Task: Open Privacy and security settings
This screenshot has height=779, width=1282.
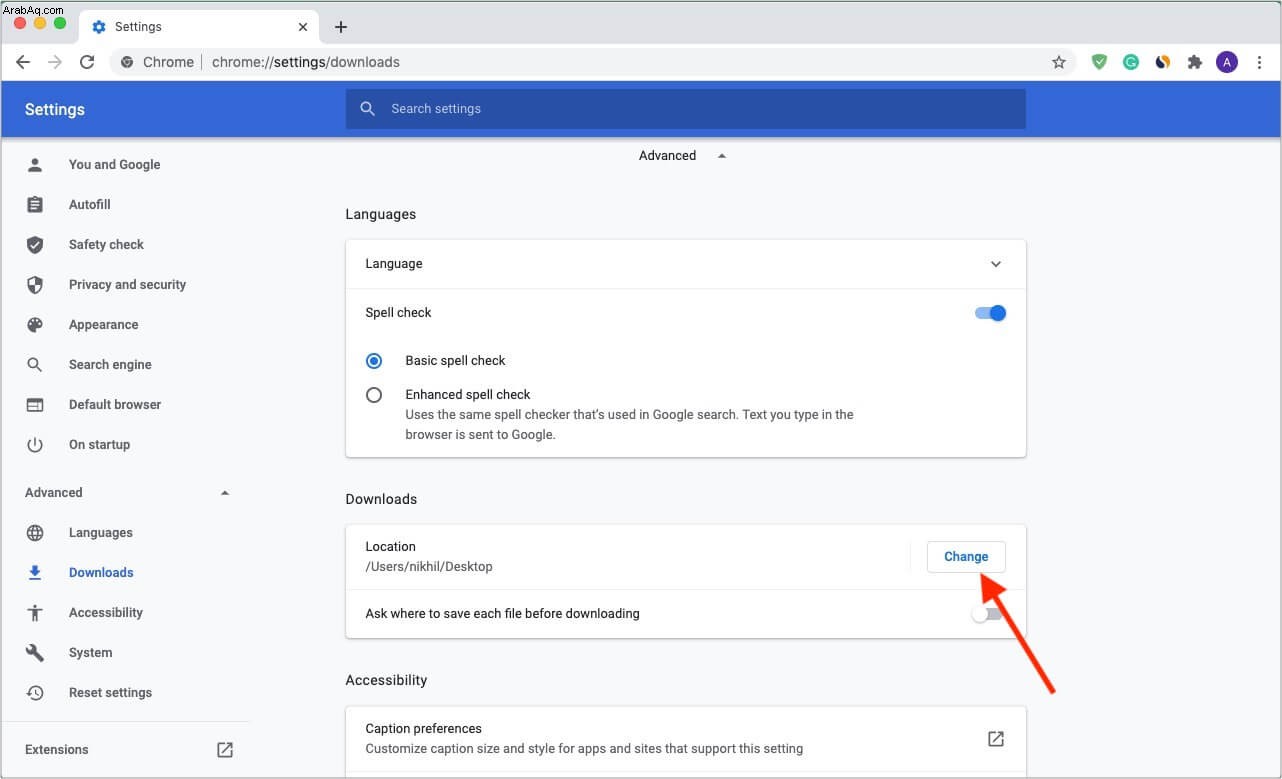Action: [127, 285]
